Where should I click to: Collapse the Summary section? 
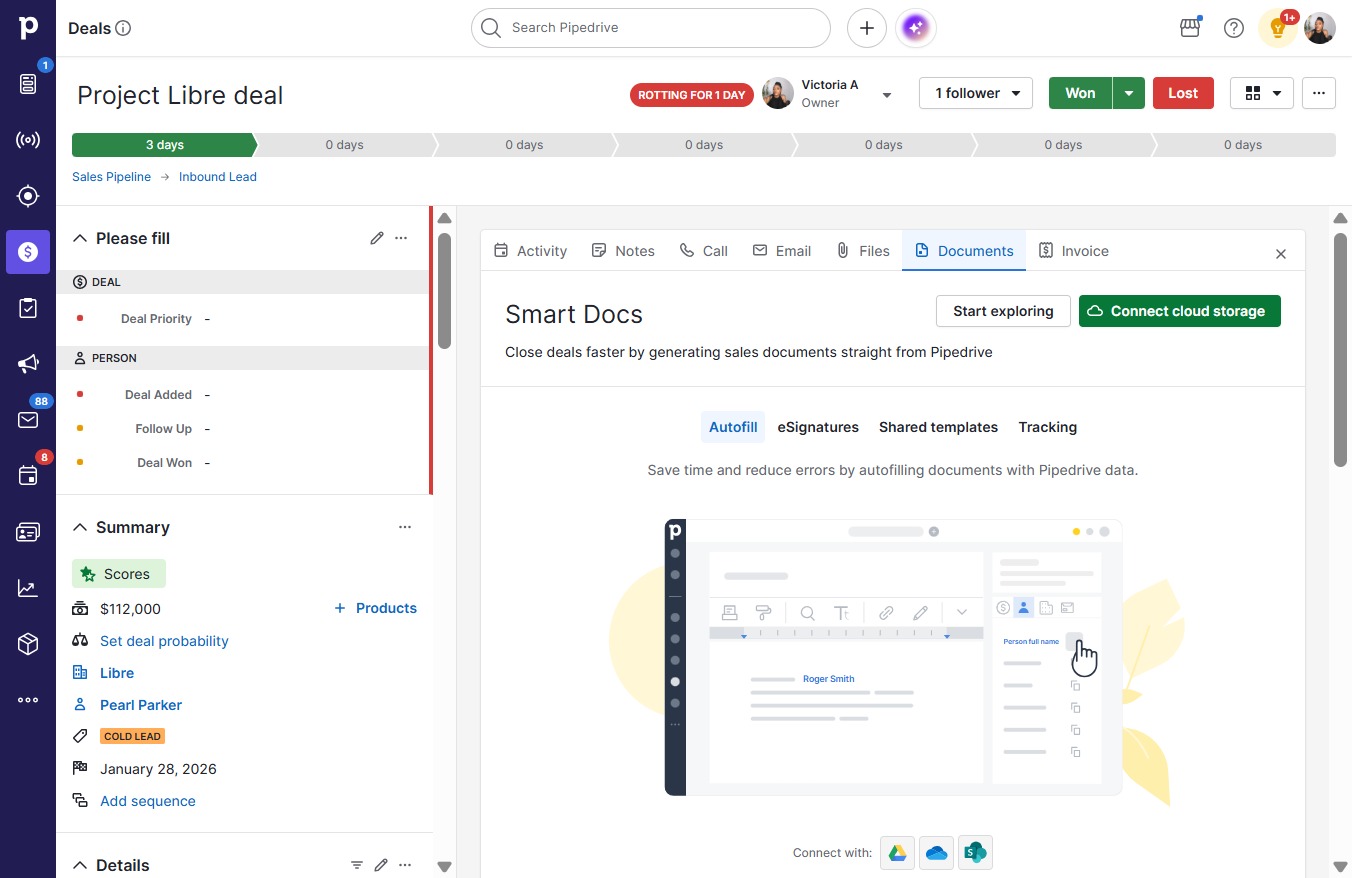pyautogui.click(x=81, y=527)
